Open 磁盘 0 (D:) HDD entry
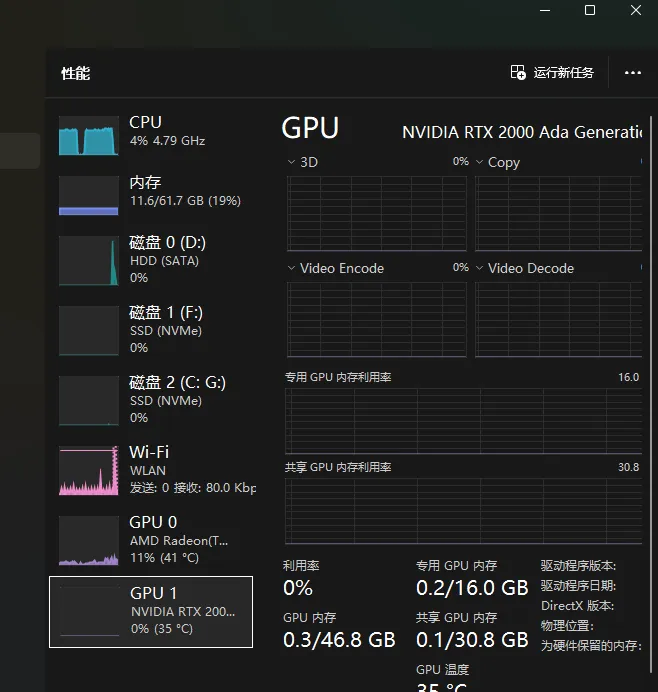The width and height of the screenshot is (658, 692). point(151,260)
